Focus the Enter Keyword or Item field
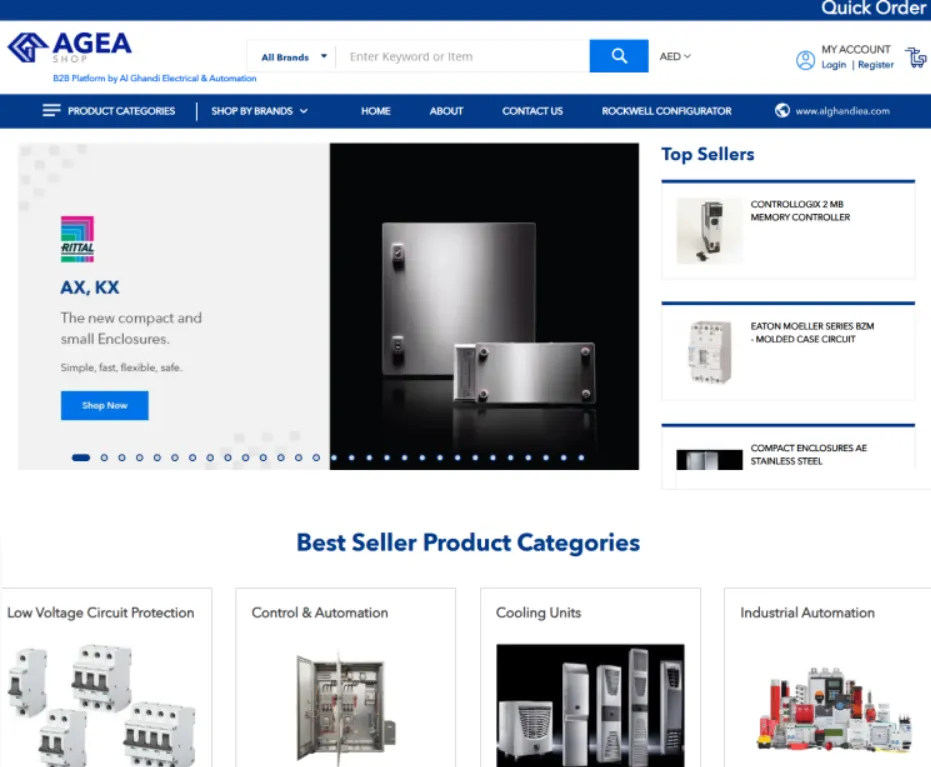Image resolution: width=931 pixels, height=767 pixels. pyautogui.click(x=463, y=56)
